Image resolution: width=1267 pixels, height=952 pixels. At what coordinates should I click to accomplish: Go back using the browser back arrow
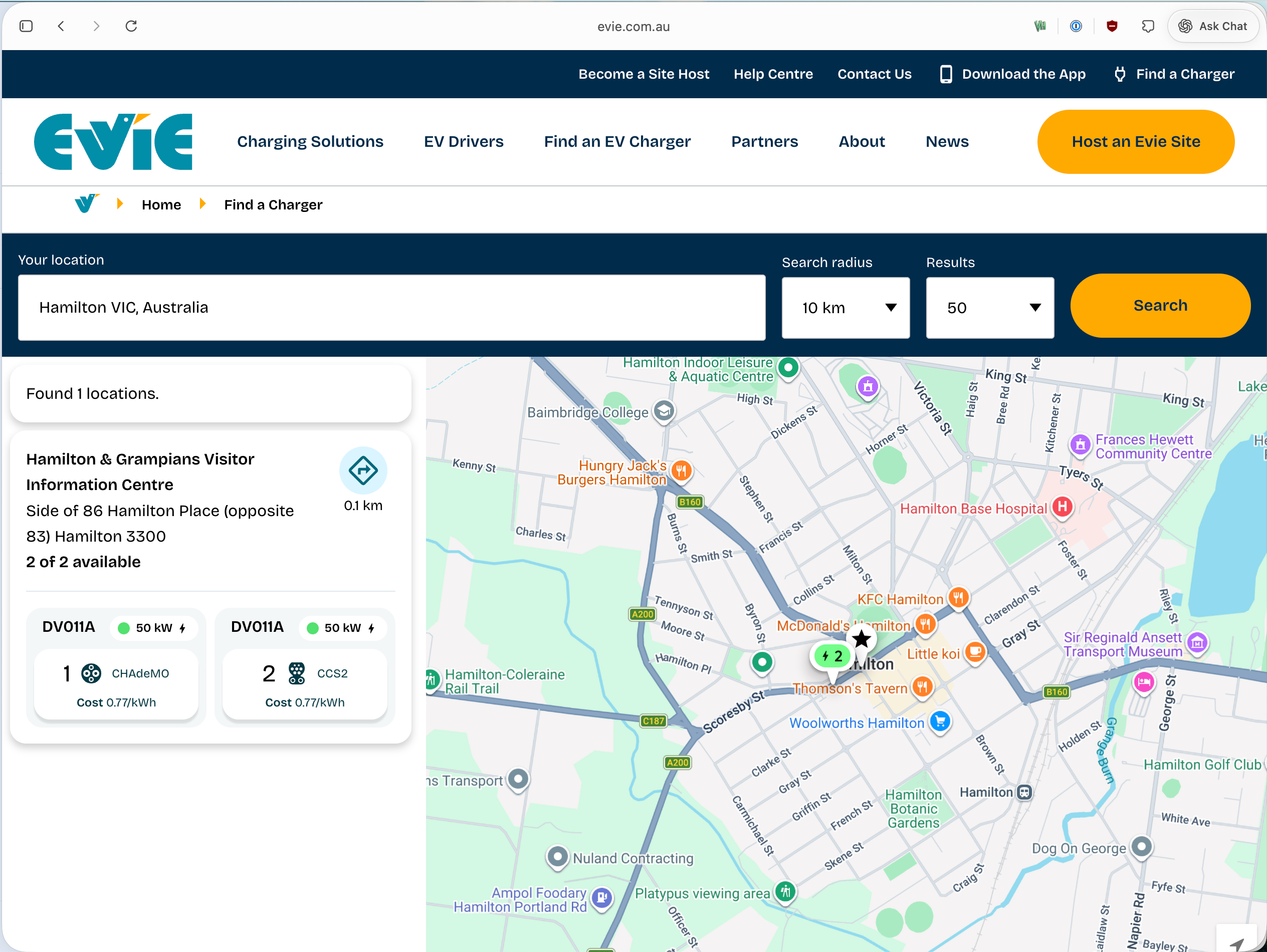coord(61,26)
